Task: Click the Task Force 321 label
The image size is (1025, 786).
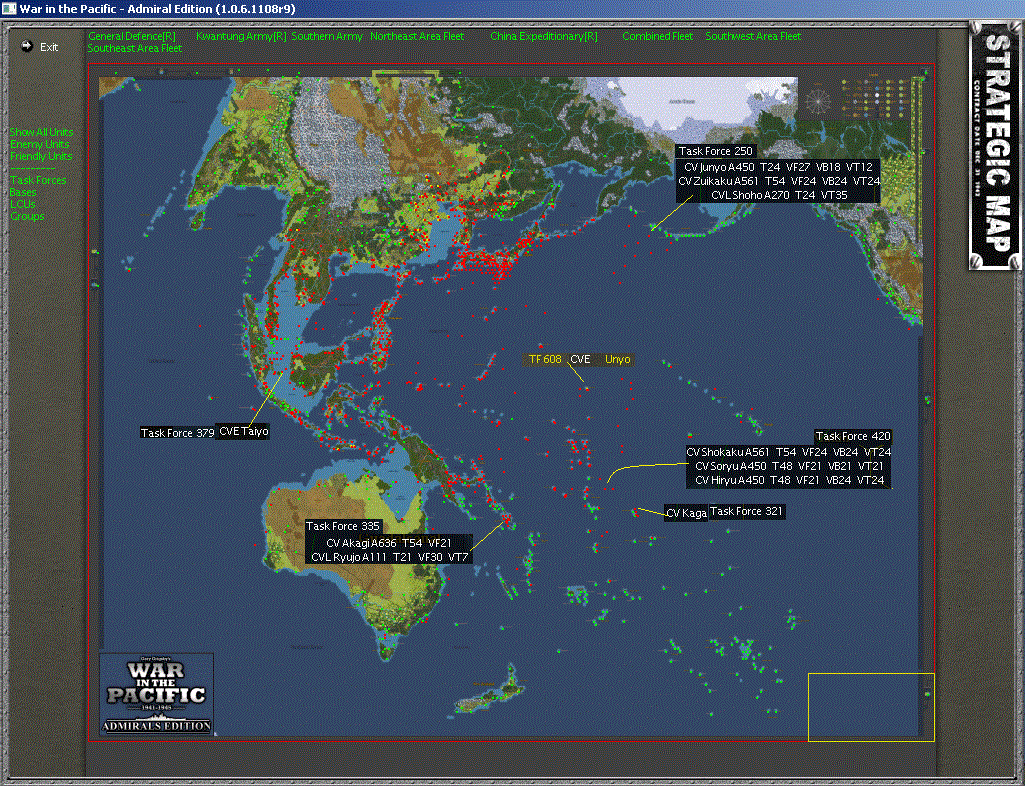Action: pos(746,511)
